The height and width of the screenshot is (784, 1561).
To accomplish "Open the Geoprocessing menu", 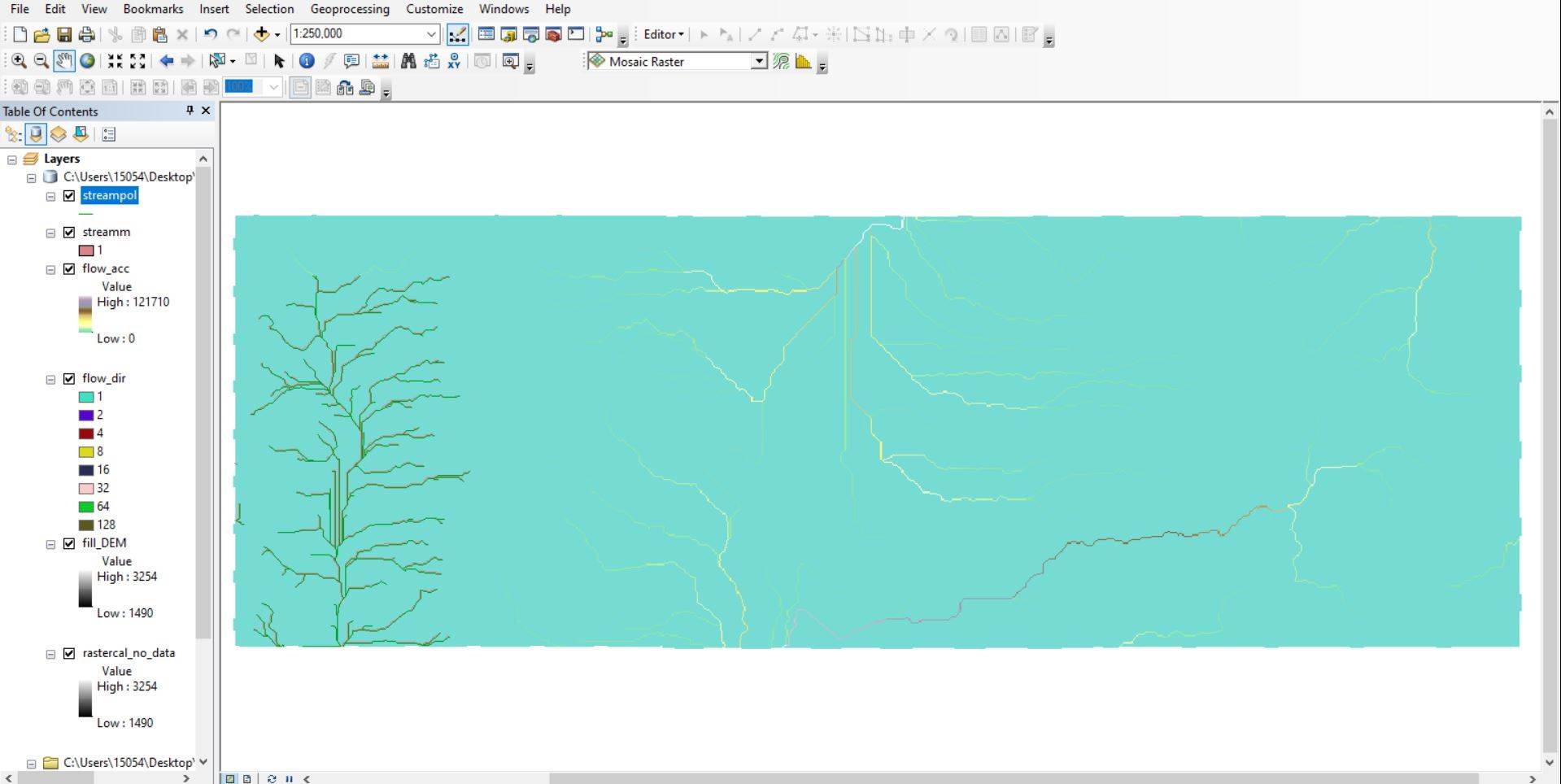I will [x=350, y=9].
